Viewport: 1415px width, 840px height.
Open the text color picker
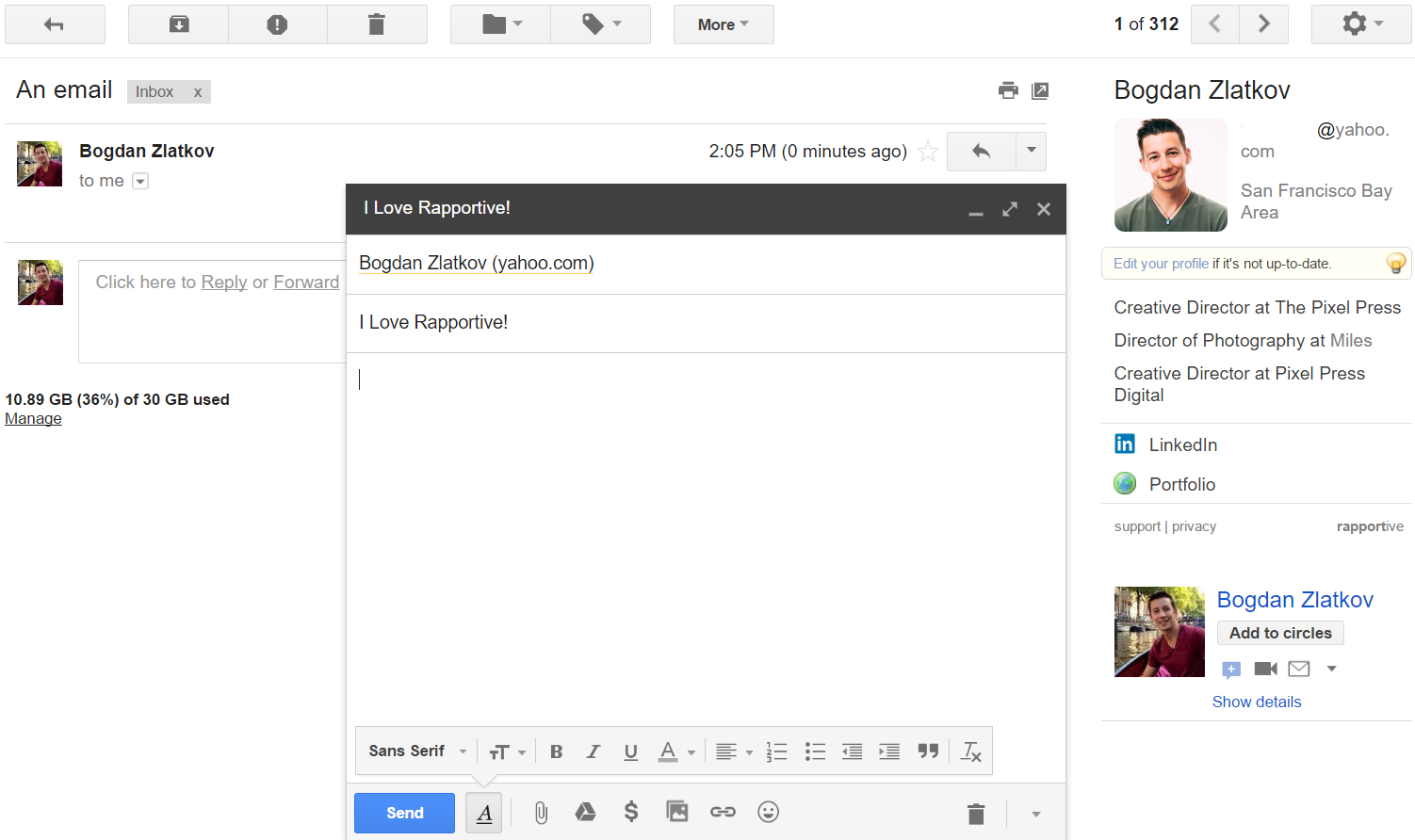pos(676,751)
